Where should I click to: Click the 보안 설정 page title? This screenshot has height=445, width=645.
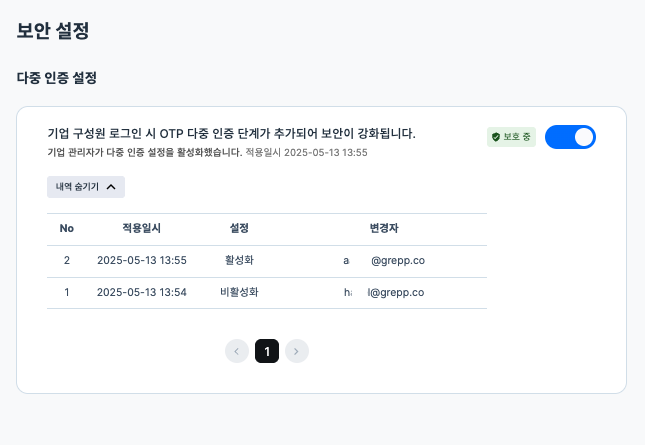coord(53,30)
